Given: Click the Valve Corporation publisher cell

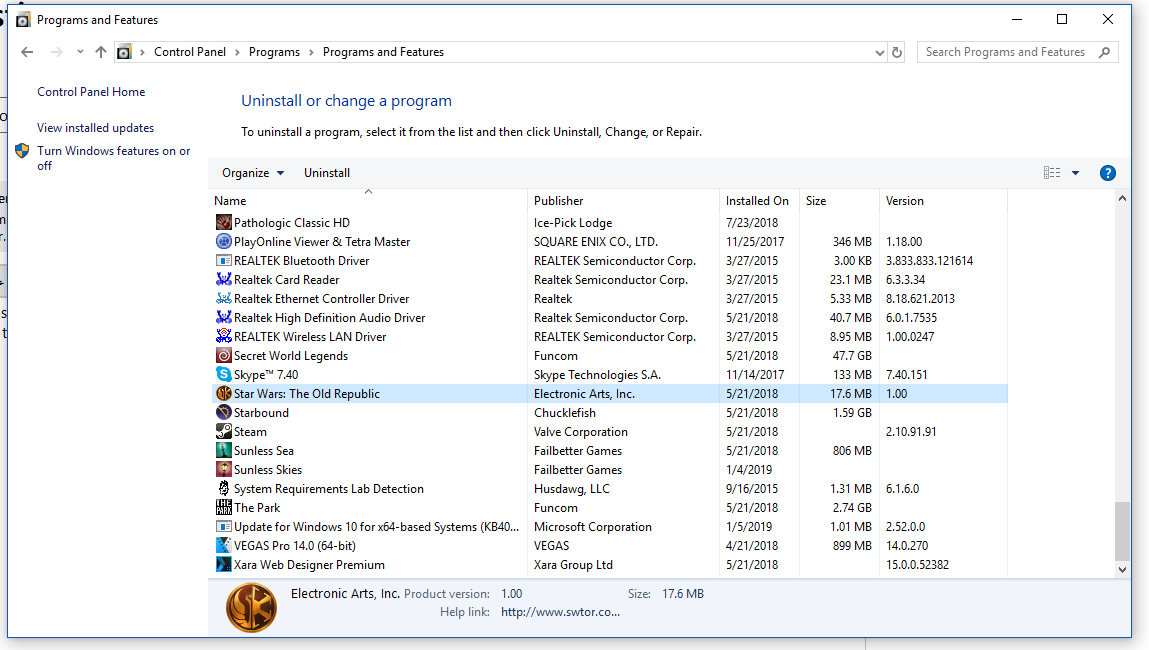Looking at the screenshot, I should (x=581, y=432).
